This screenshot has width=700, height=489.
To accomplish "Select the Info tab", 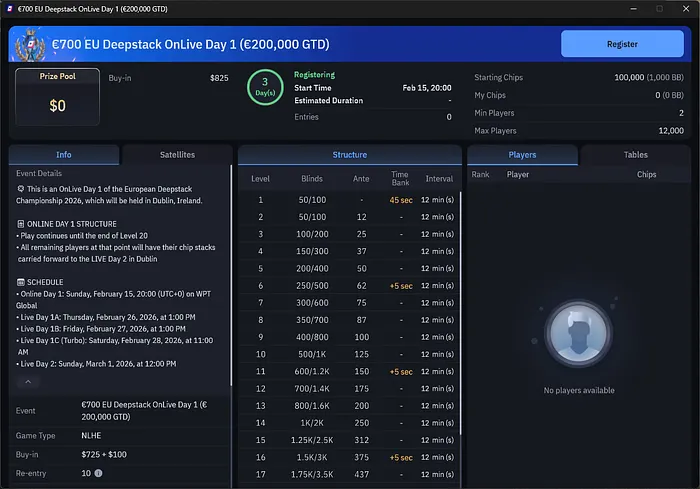I will point(64,155).
